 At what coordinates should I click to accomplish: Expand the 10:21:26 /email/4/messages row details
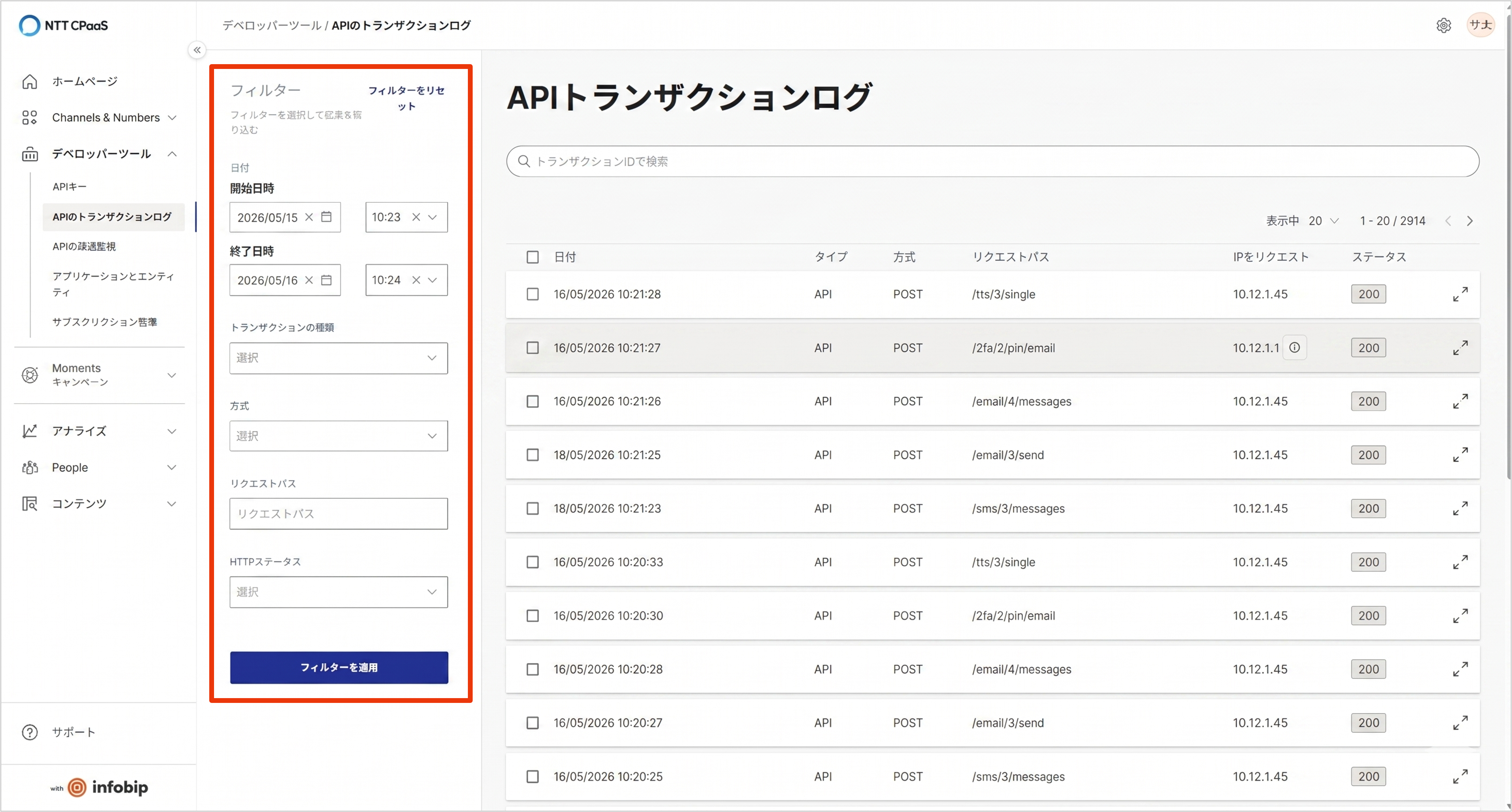[x=1460, y=401]
